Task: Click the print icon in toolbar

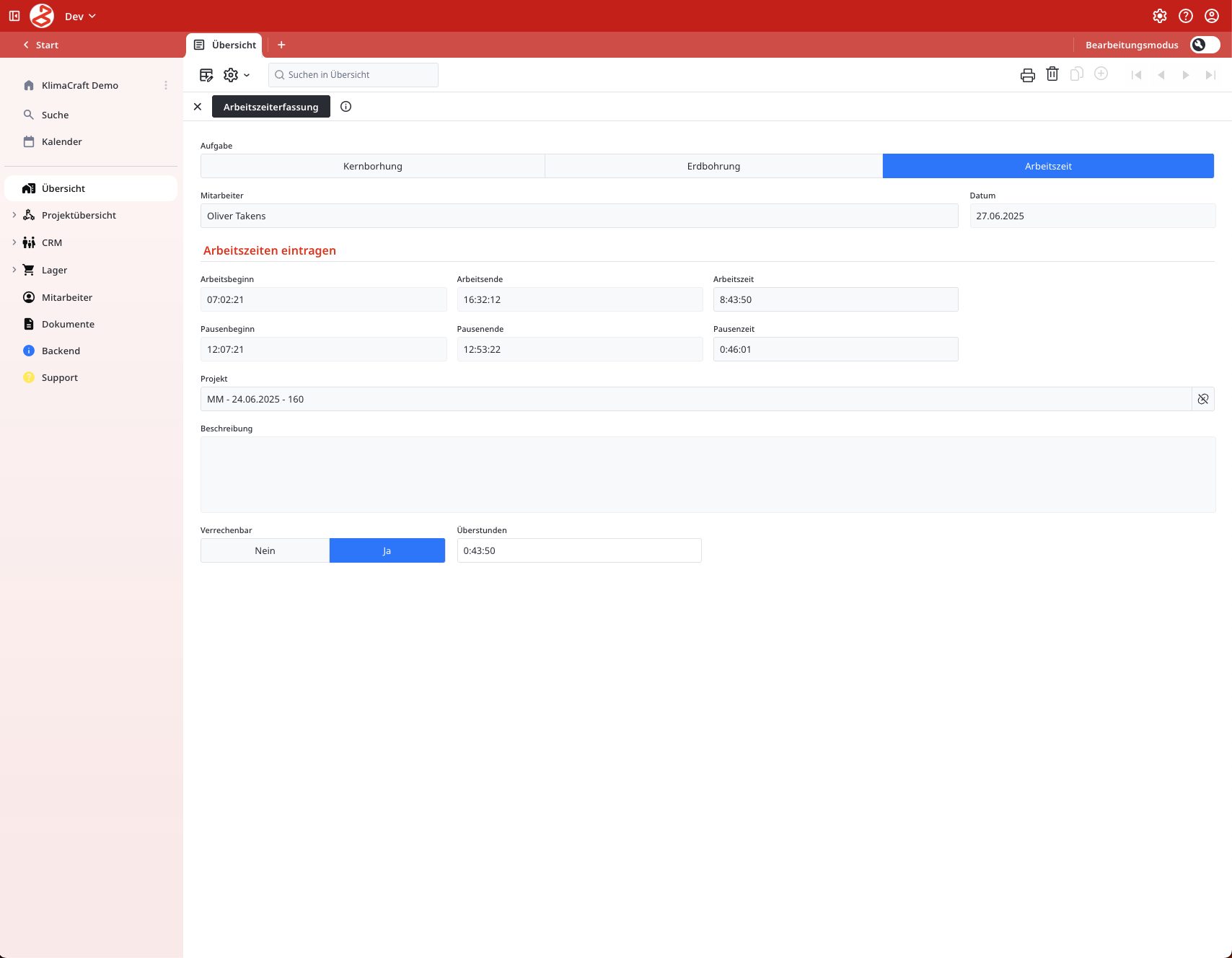Action: [1028, 75]
